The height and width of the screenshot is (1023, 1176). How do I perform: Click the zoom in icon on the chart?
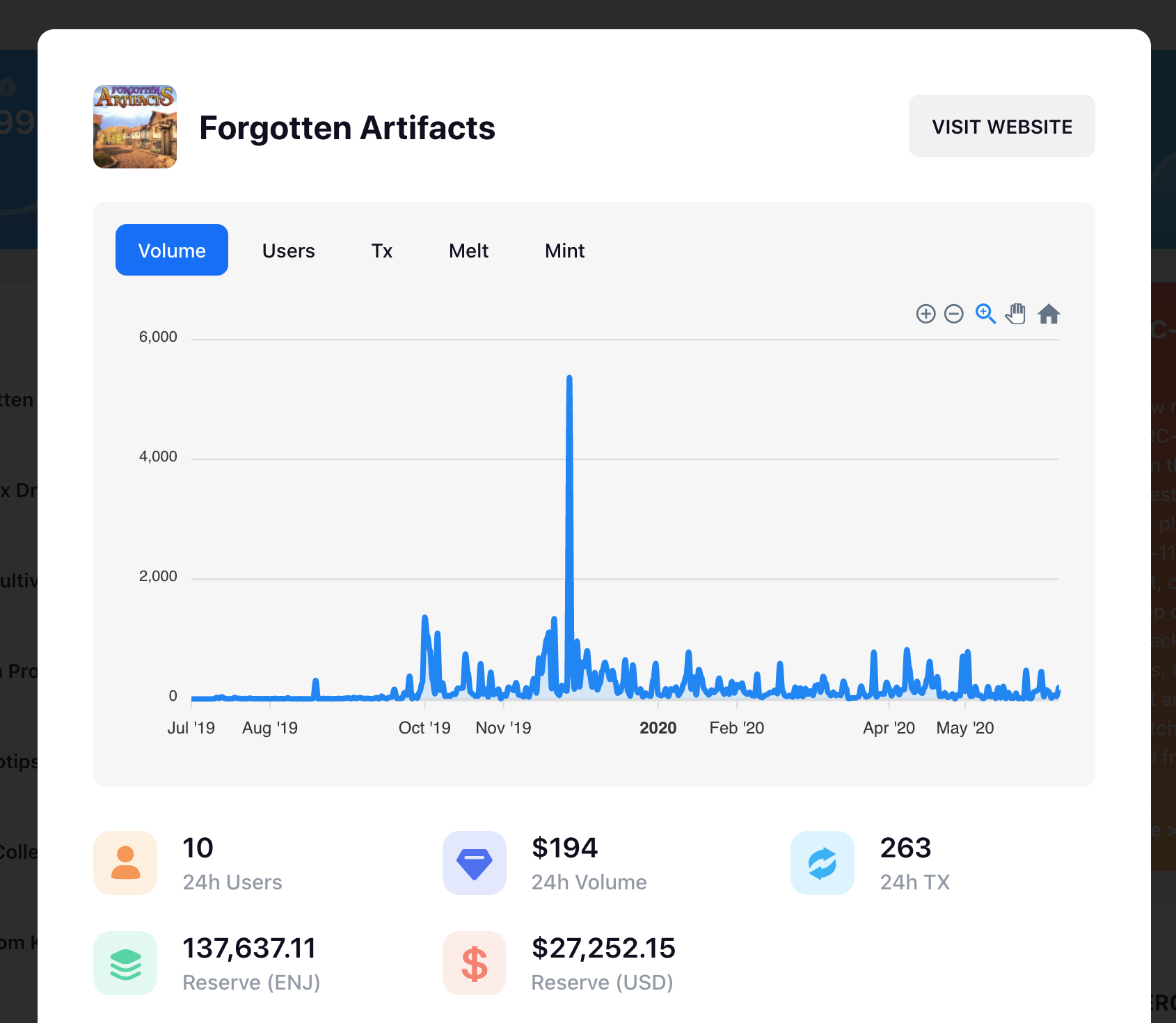(x=926, y=314)
